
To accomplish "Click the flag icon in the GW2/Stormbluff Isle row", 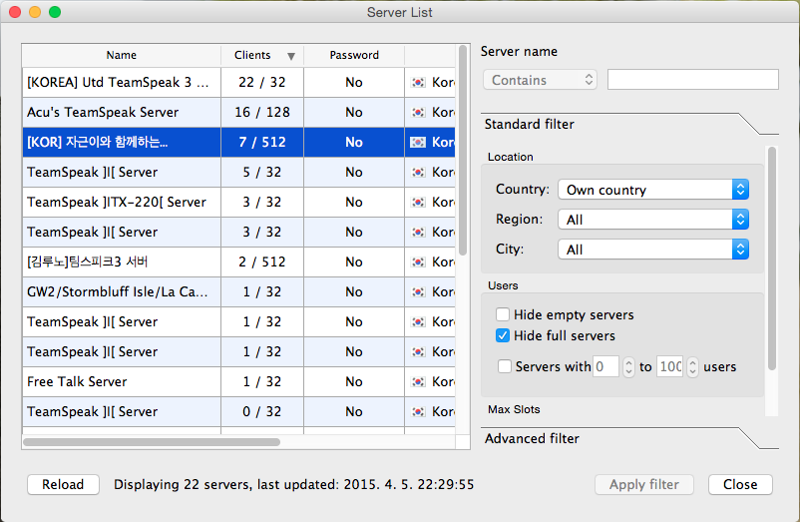I will 418,292.
